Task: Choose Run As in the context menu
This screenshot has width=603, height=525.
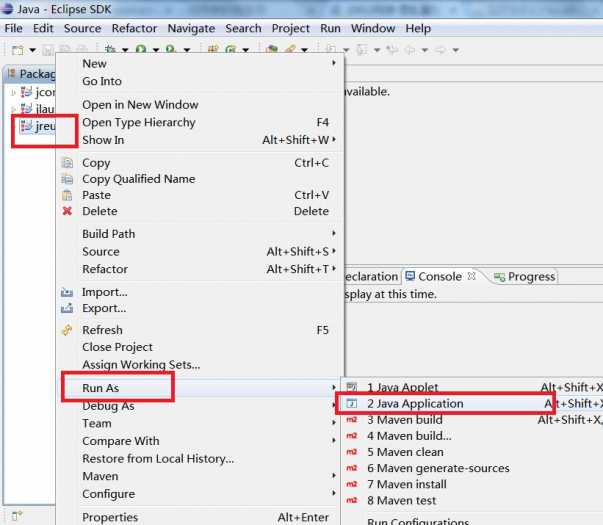Action: pyautogui.click(x=200, y=388)
